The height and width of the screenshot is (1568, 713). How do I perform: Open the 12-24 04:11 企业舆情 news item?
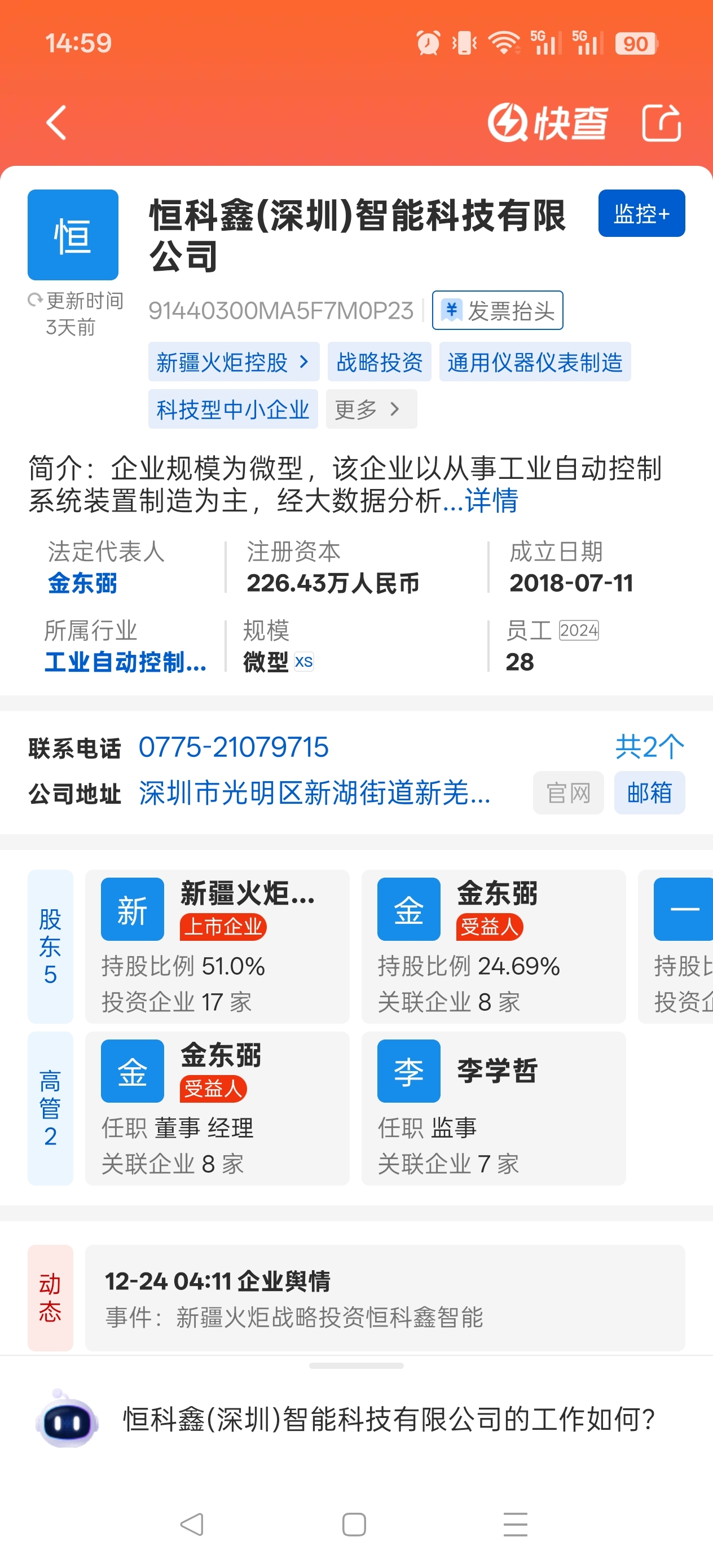tap(385, 1298)
